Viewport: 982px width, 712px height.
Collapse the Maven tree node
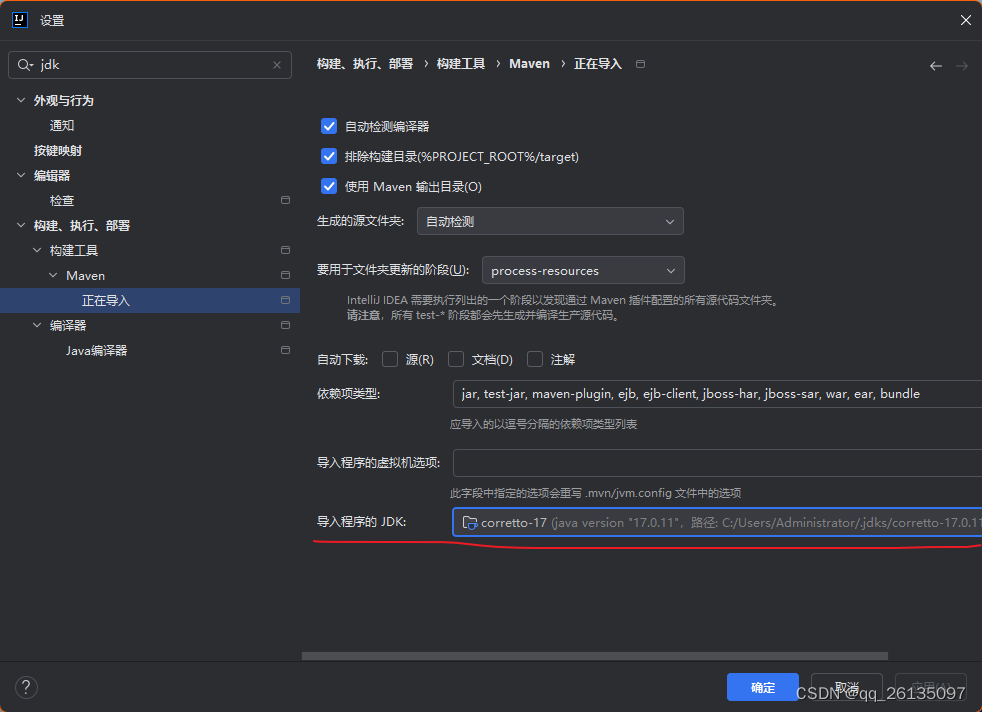[x=54, y=276]
